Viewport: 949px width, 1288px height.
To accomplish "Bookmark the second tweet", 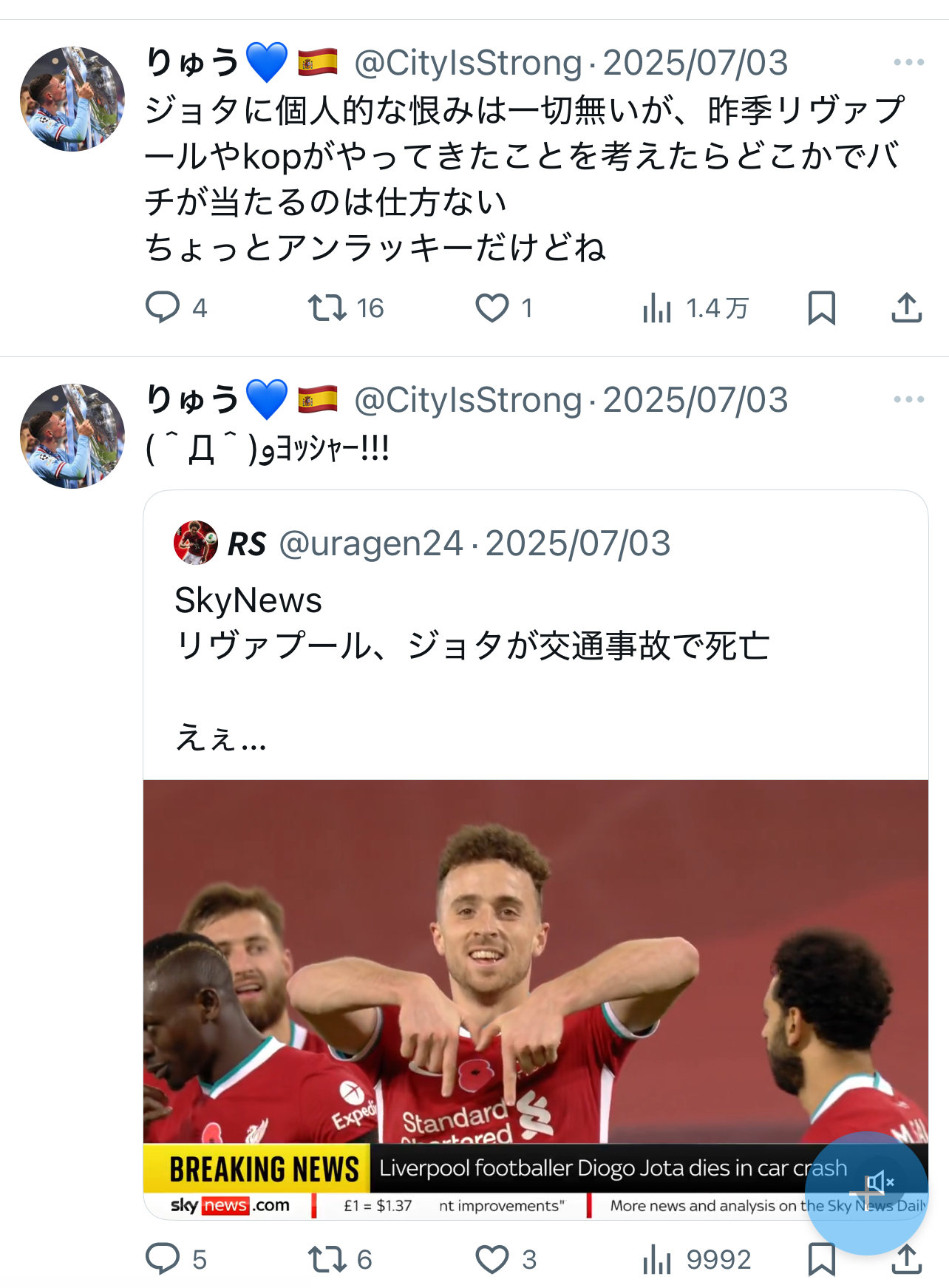I will point(821,1259).
